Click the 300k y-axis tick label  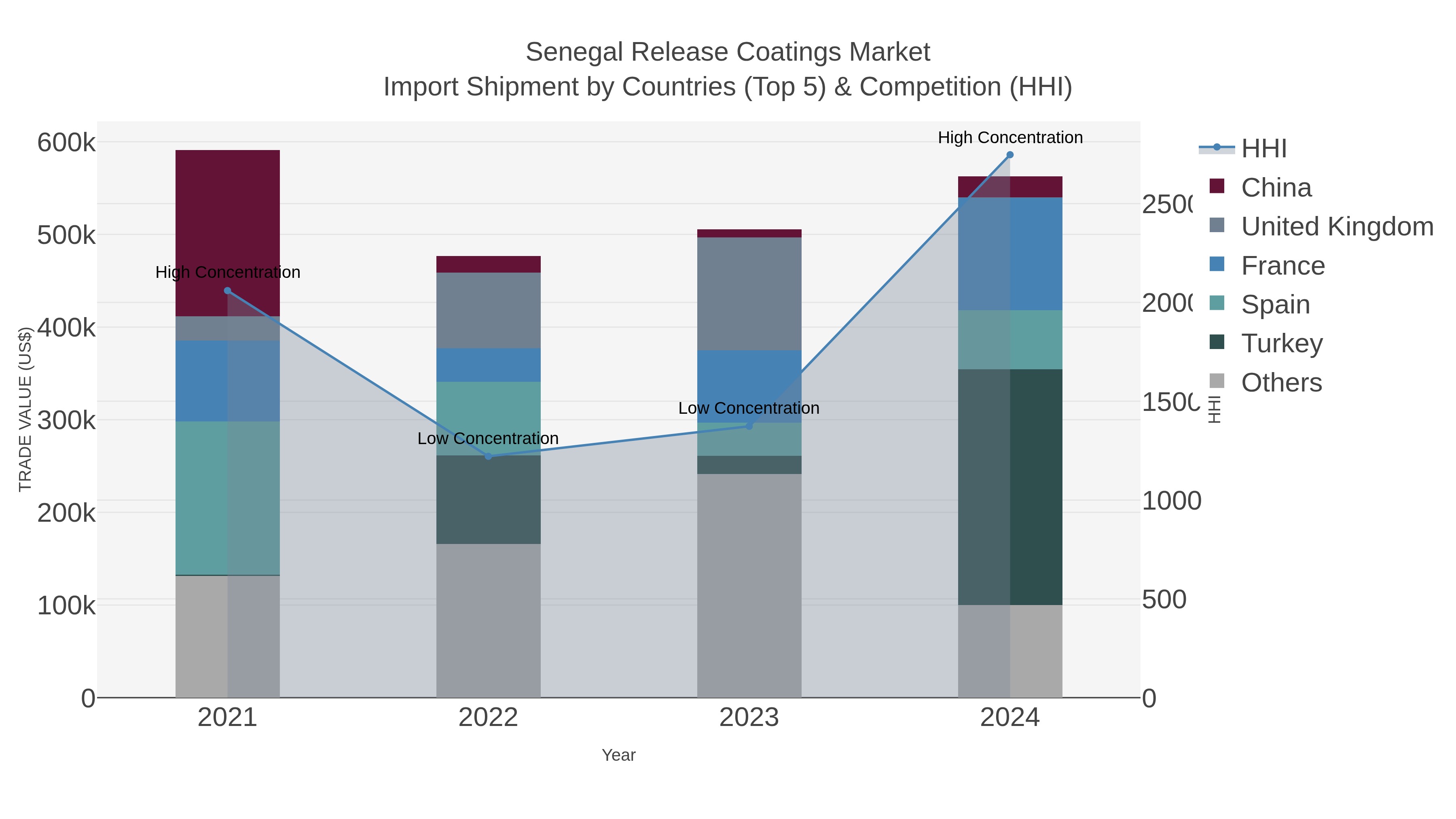pos(66,421)
